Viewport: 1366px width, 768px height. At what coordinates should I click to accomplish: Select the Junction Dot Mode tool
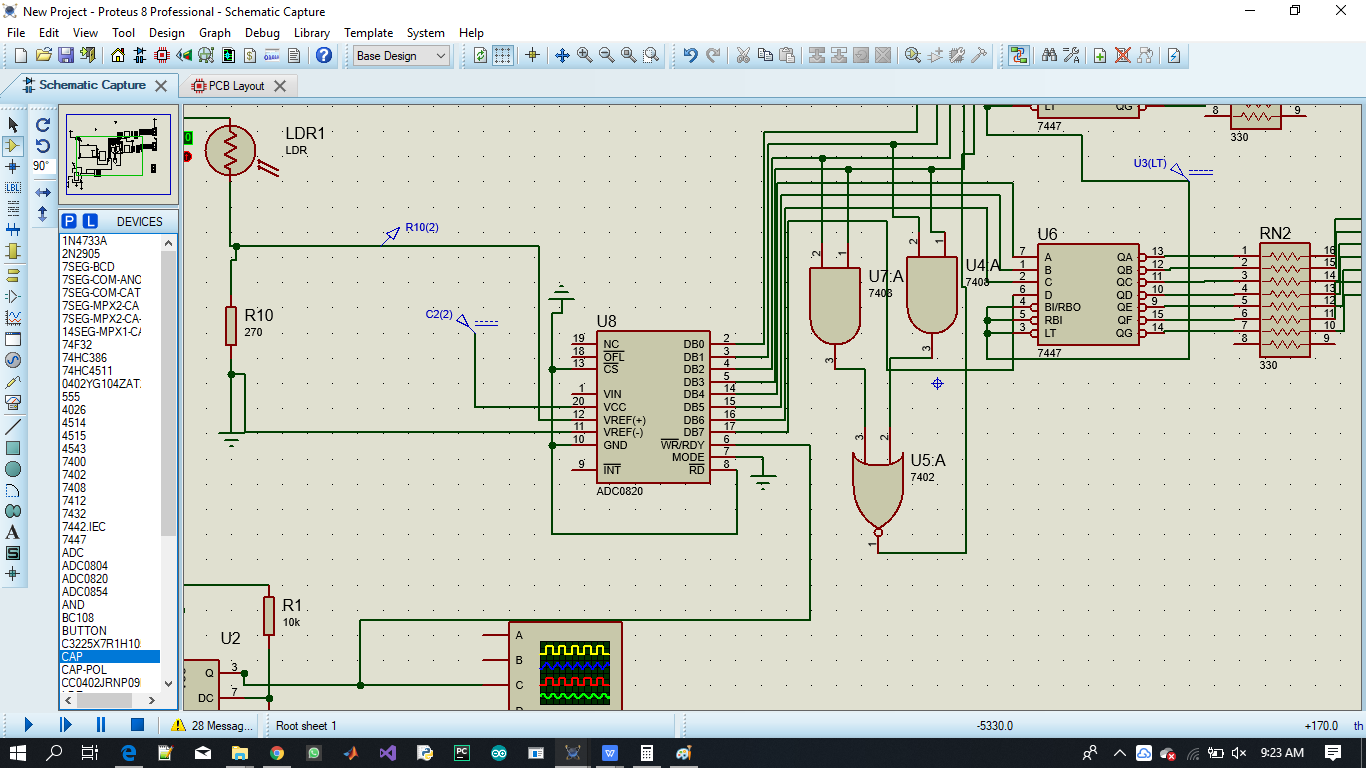tap(13, 167)
